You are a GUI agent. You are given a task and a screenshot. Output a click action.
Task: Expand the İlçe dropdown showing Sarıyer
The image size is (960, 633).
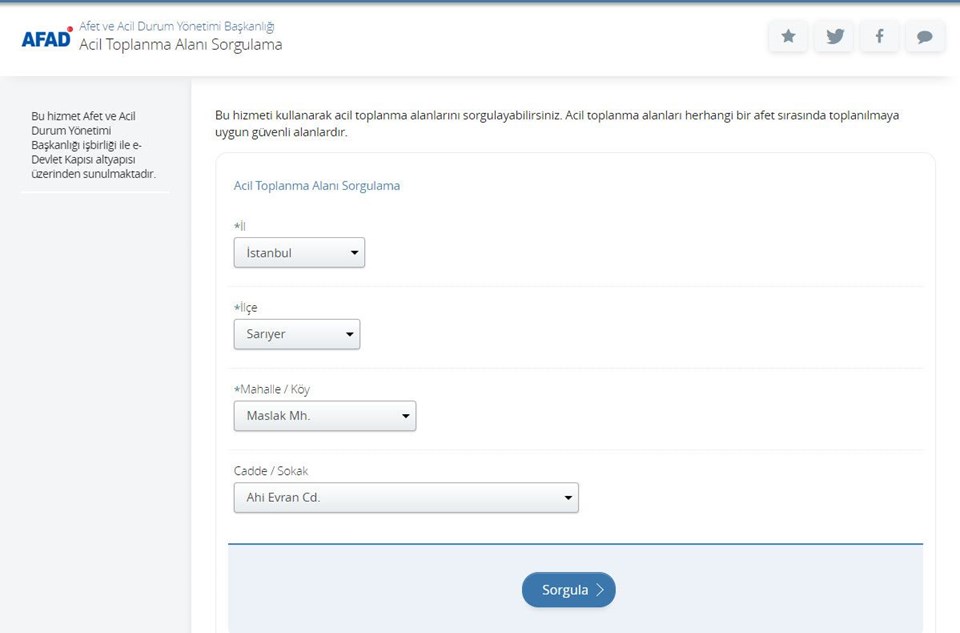click(296, 334)
